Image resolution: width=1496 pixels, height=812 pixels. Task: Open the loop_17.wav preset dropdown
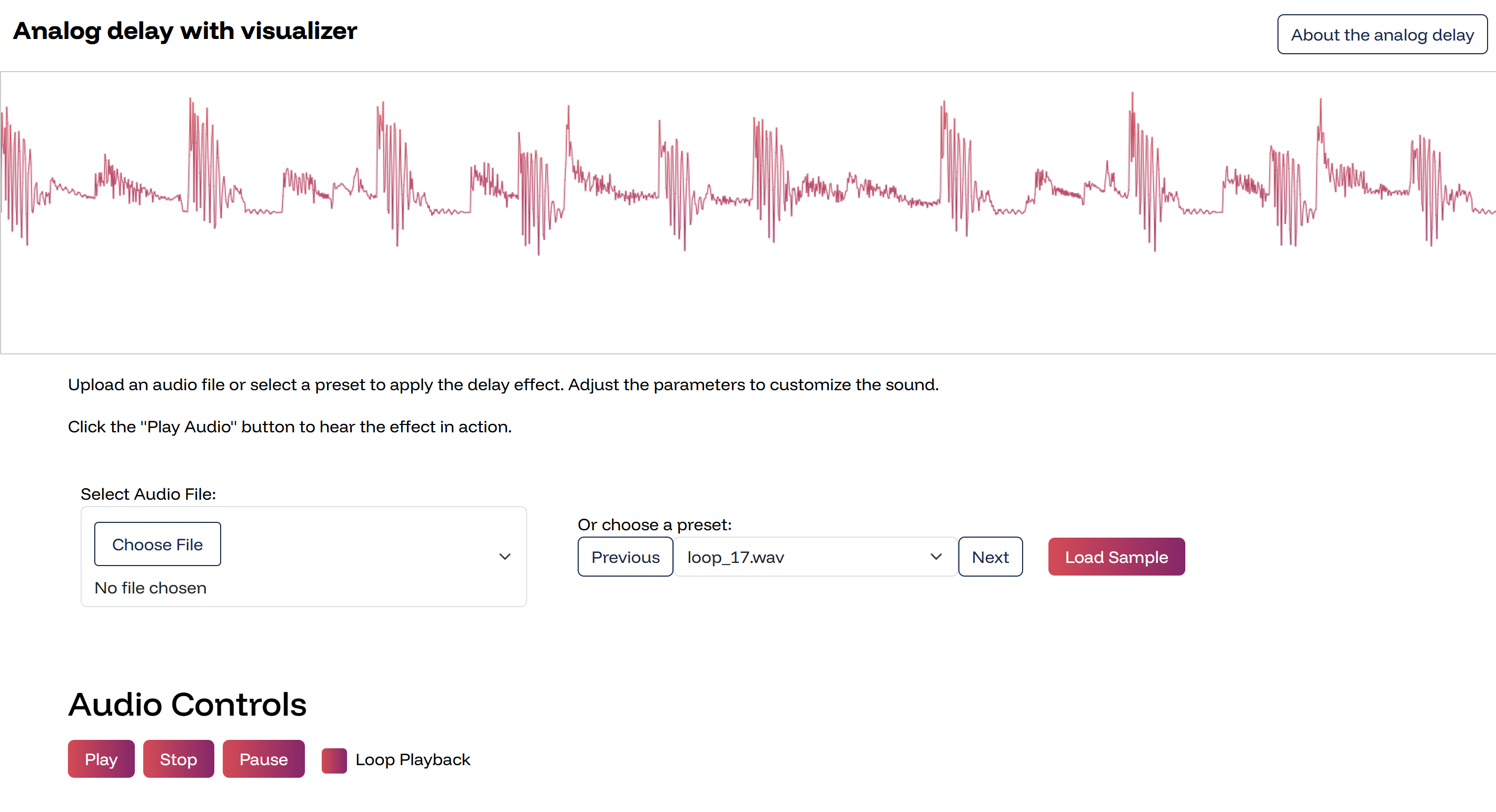click(x=801, y=557)
